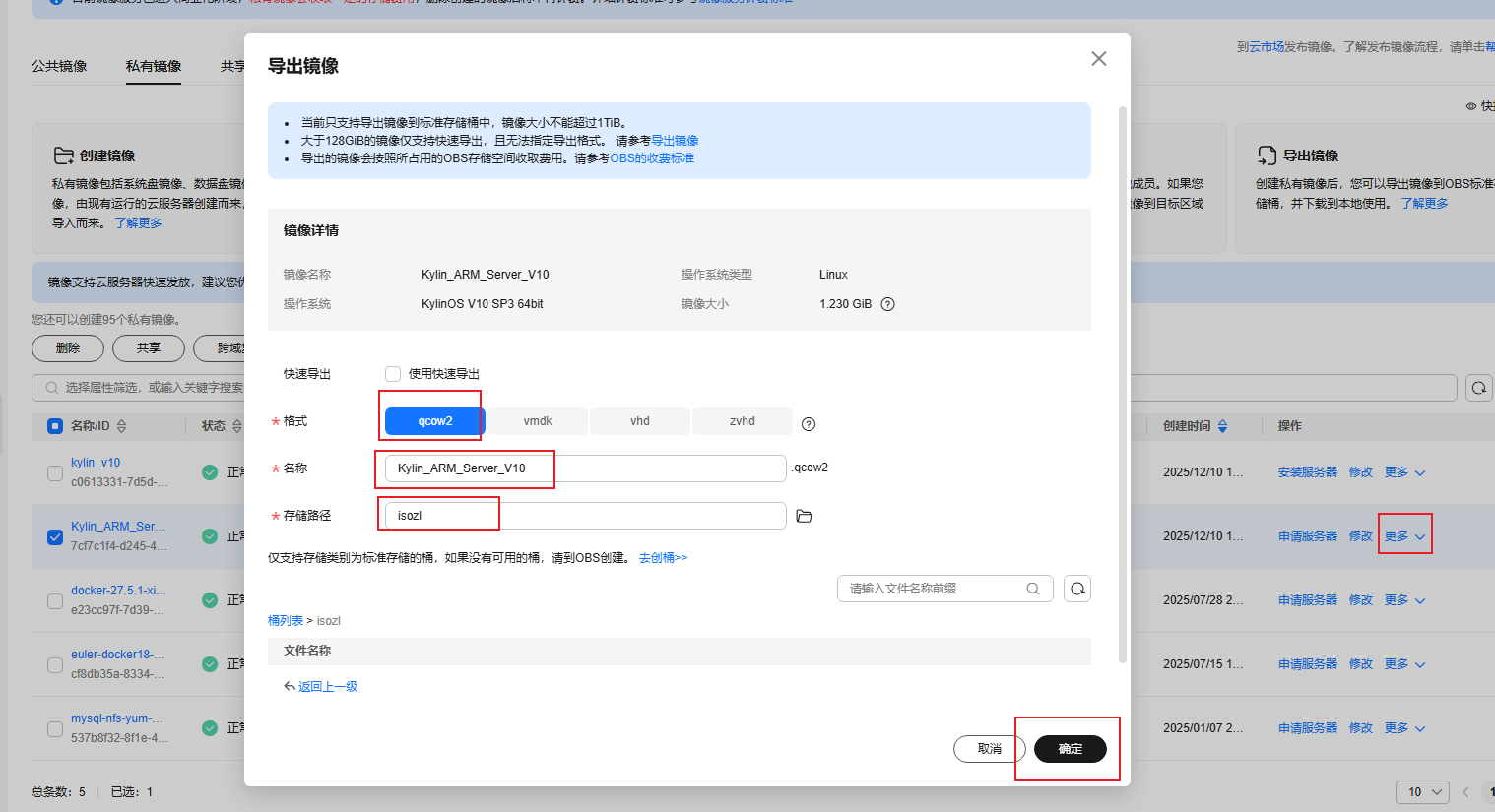Screen dimensions: 1495x812
Task: Uncheck the Kylin_ARM_Ser row checkbox
Action: pos(55,536)
